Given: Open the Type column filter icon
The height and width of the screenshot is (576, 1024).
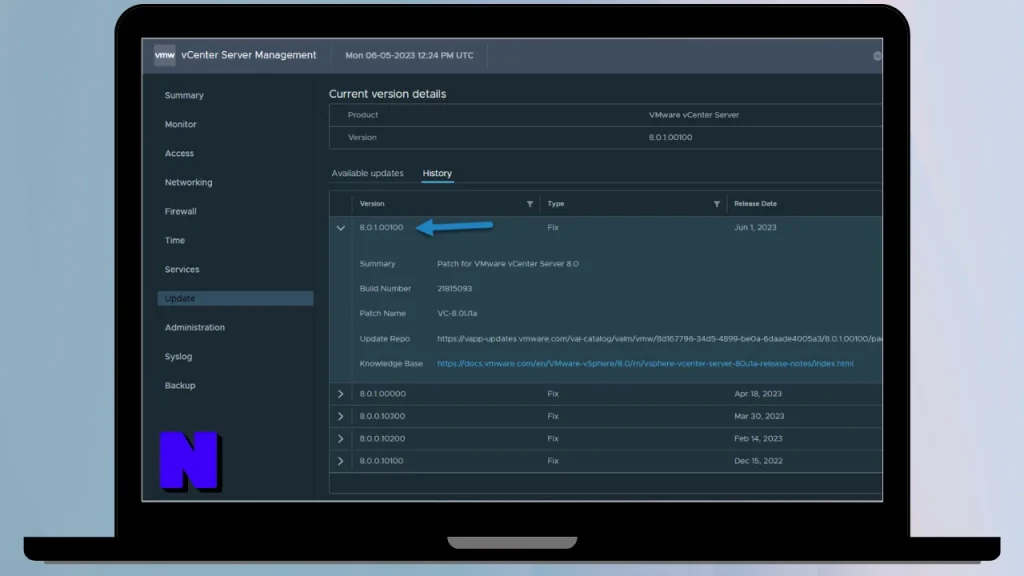Looking at the screenshot, I should 716,204.
